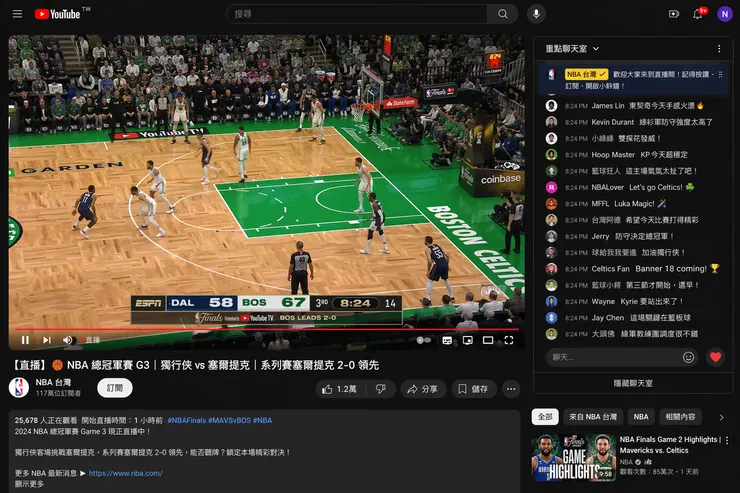
Task: Save the video with 儲存
Action: point(474,389)
